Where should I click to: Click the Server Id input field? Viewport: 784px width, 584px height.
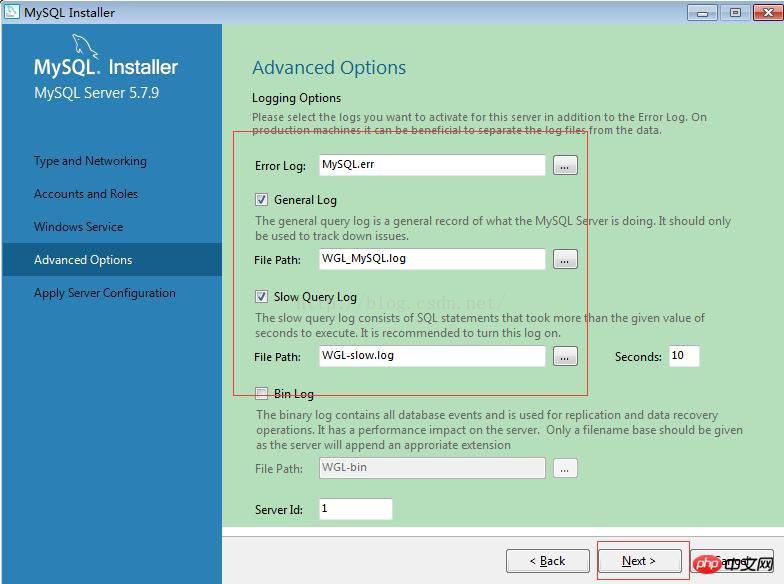pos(356,508)
